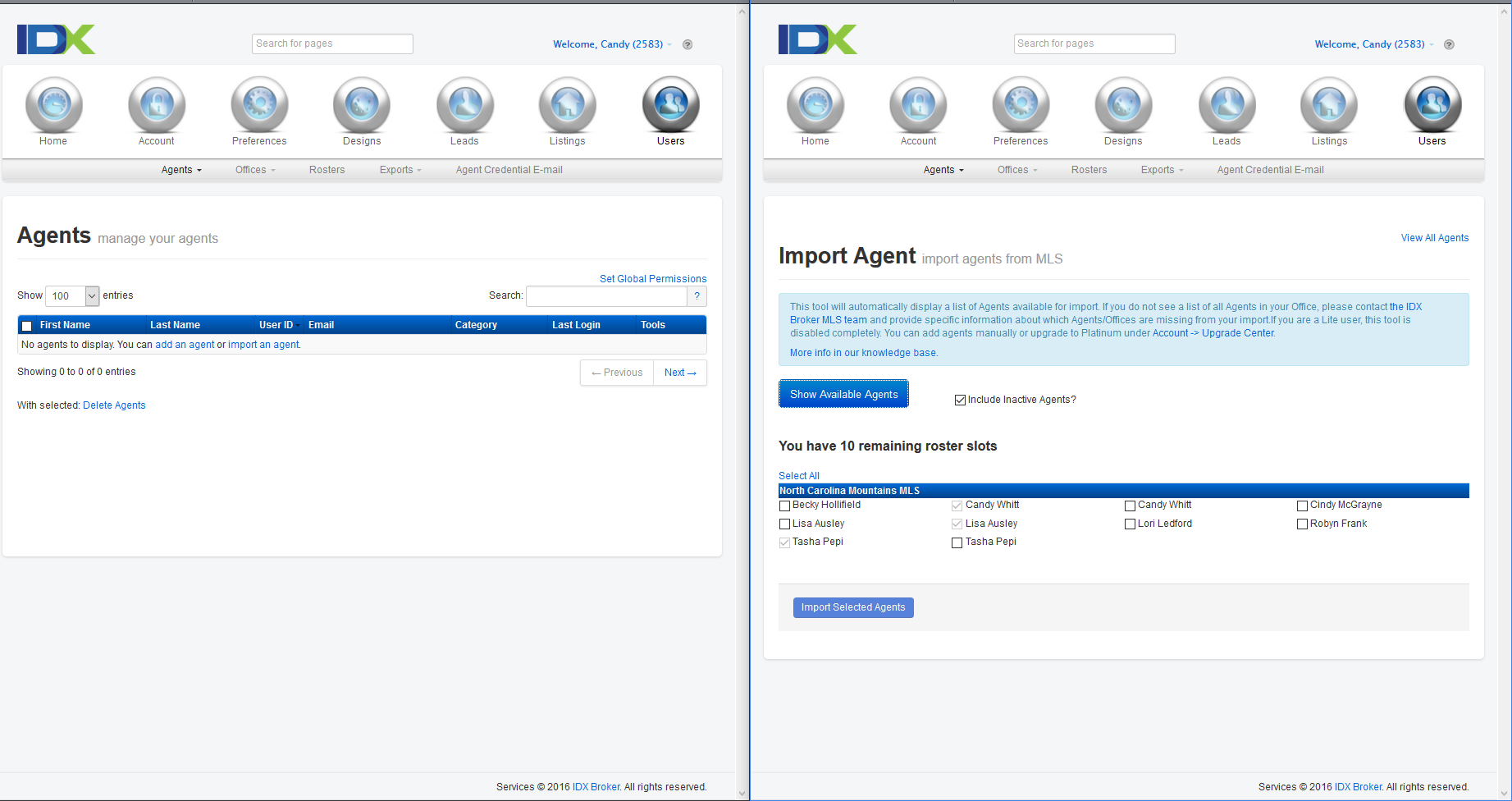
Task: Open Rosters in the right Import Agent window
Action: (x=1089, y=170)
